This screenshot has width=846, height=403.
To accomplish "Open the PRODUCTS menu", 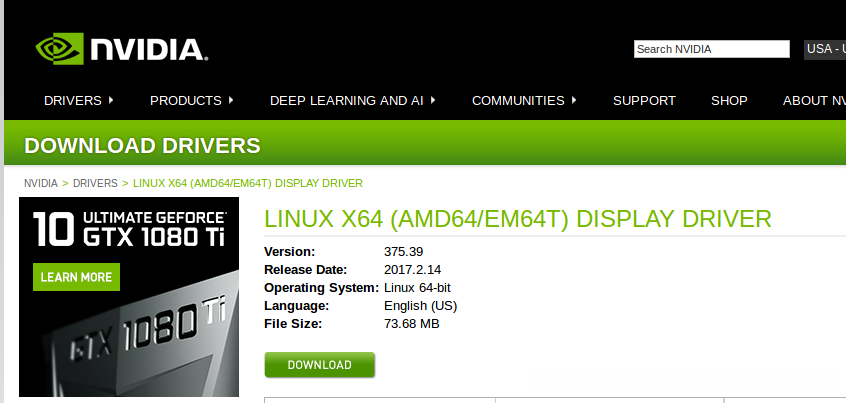I will (x=186, y=100).
